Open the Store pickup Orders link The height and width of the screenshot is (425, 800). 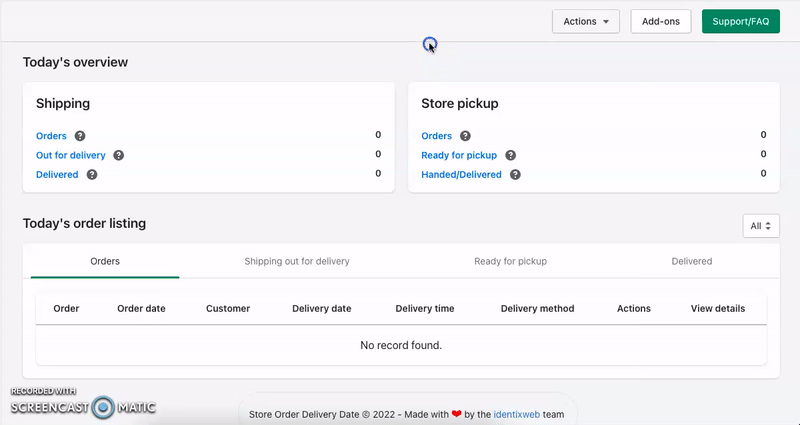pos(436,136)
